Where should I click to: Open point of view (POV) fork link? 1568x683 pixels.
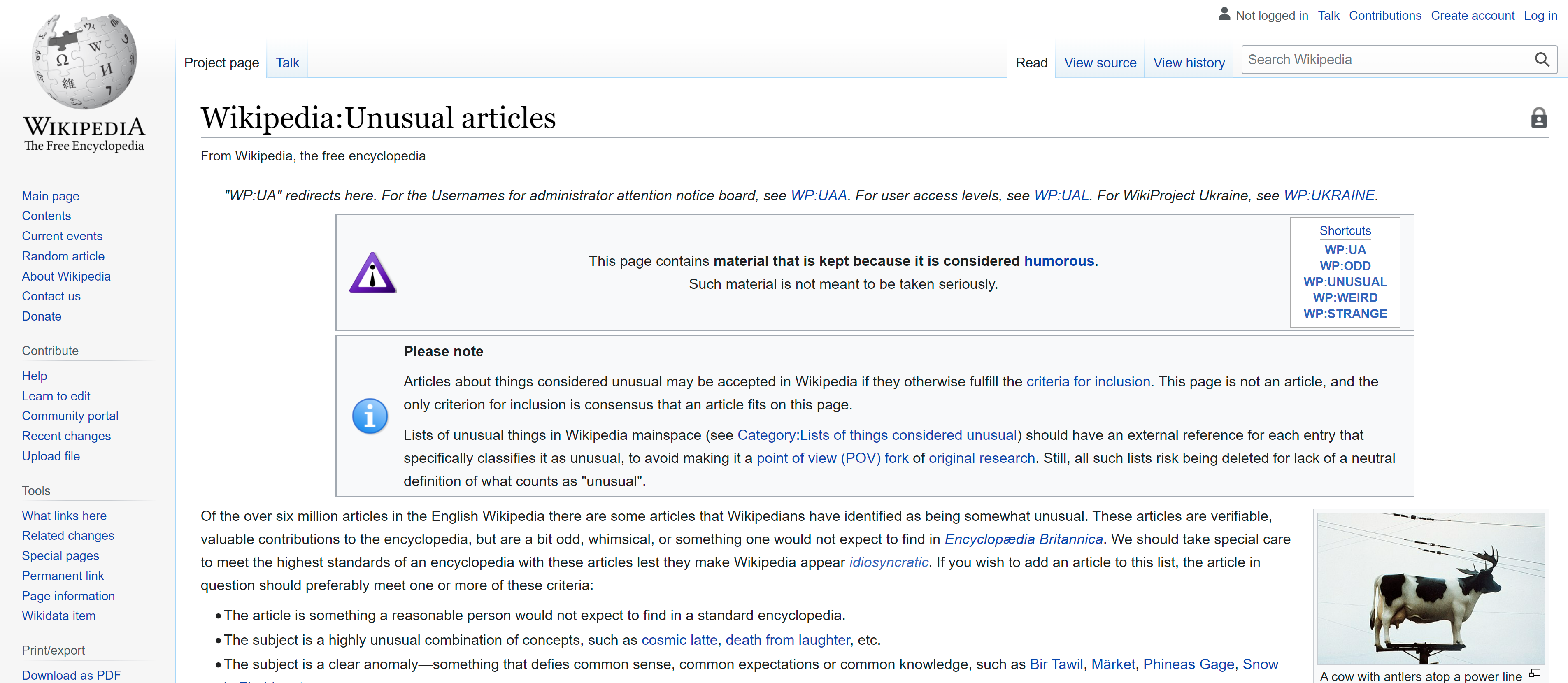tap(832, 458)
